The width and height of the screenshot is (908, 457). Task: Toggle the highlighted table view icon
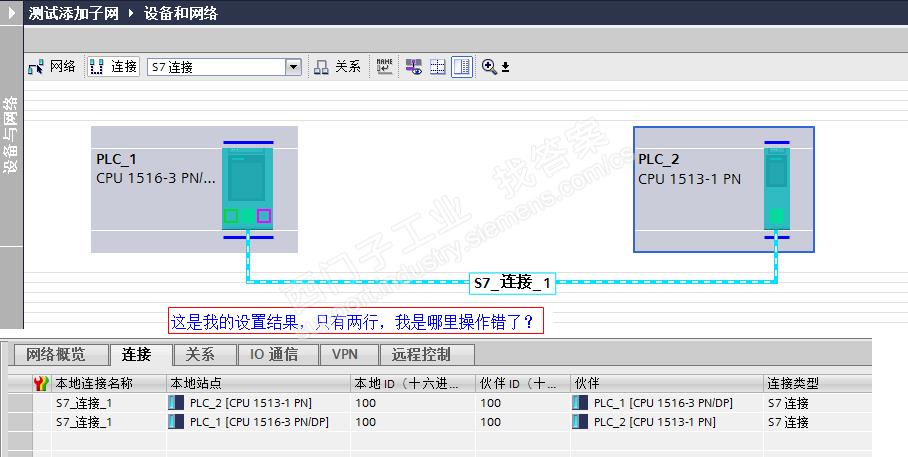(x=462, y=67)
